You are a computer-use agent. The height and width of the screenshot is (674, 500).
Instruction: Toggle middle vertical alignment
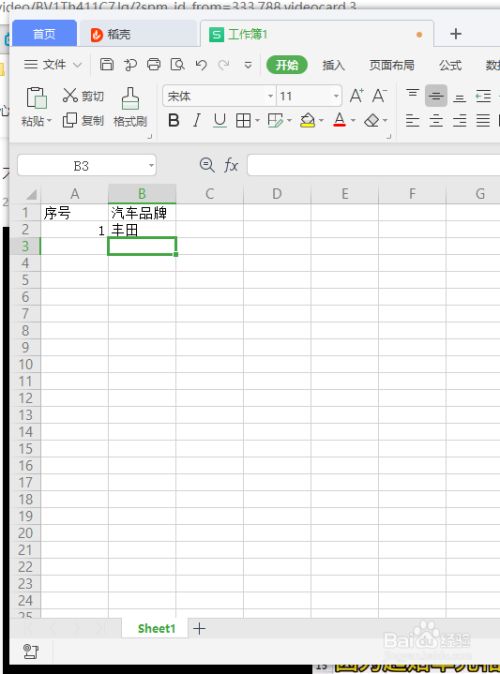(436, 95)
